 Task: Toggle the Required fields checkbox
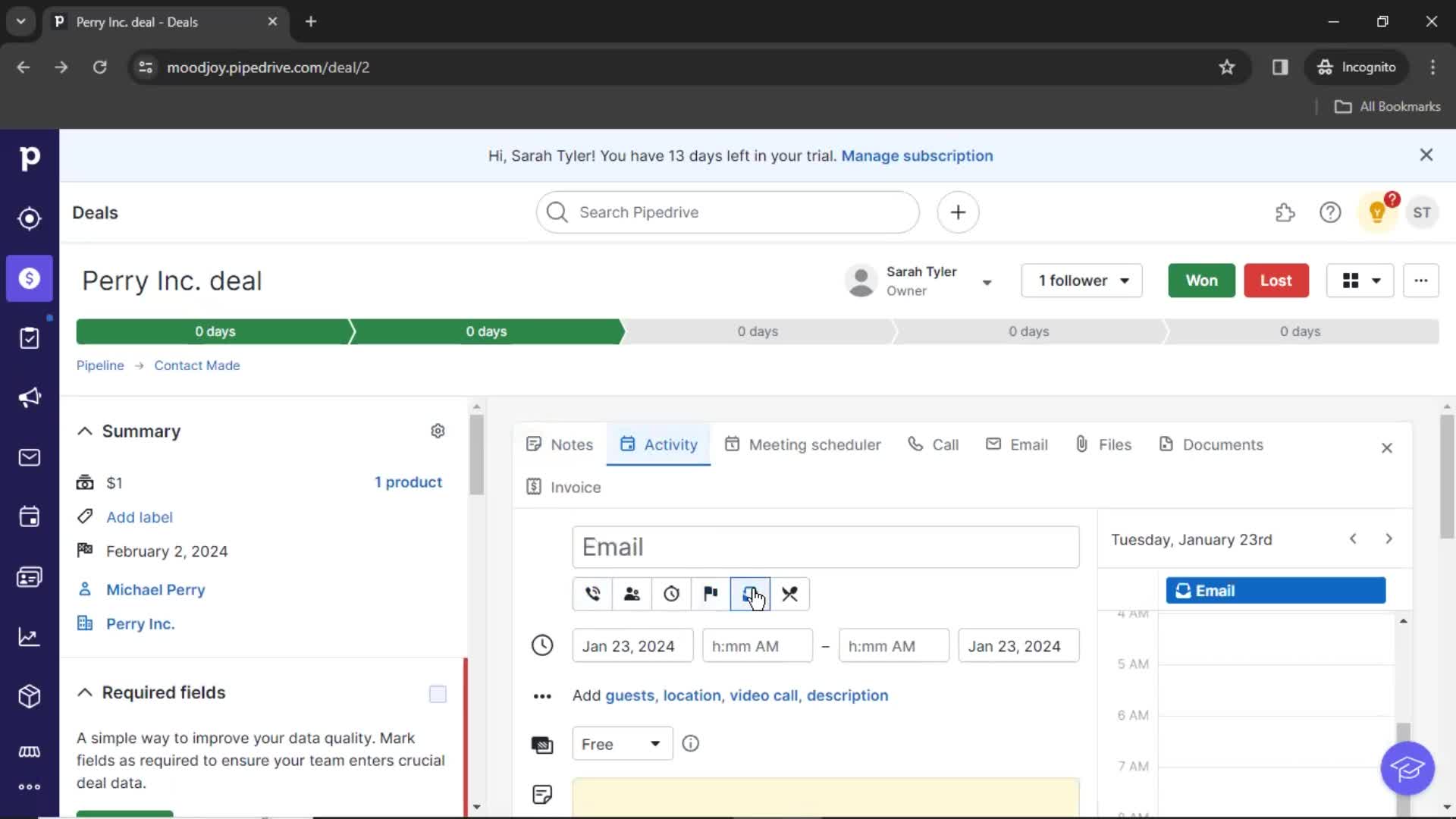point(438,694)
